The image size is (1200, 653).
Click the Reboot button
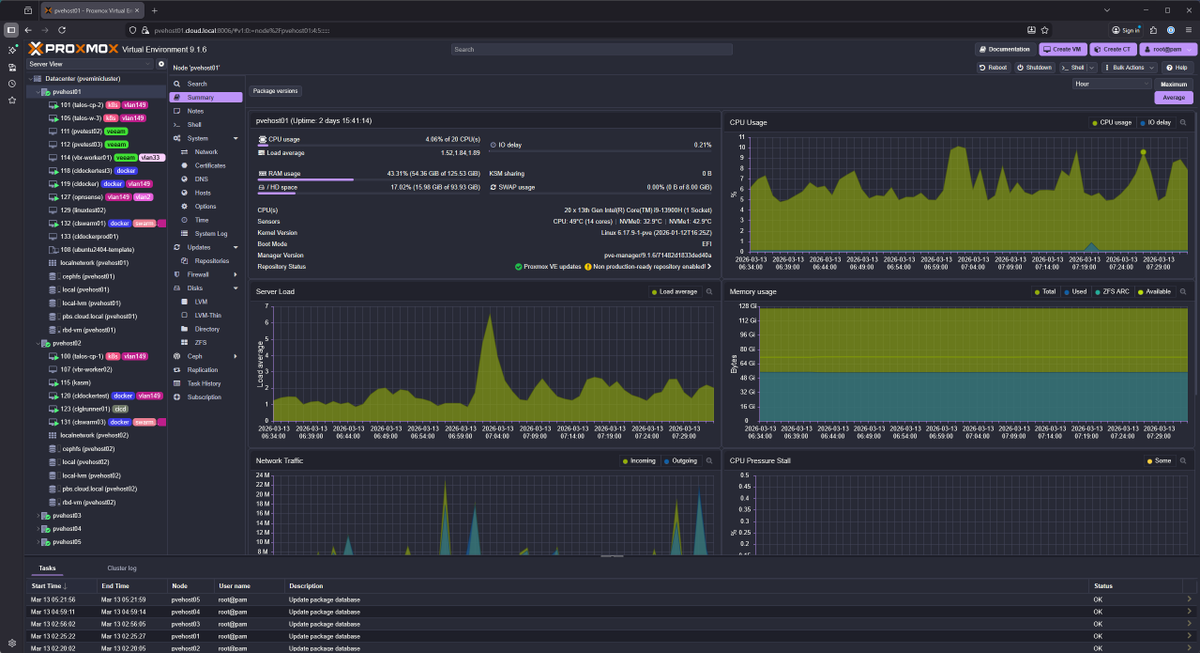993,67
